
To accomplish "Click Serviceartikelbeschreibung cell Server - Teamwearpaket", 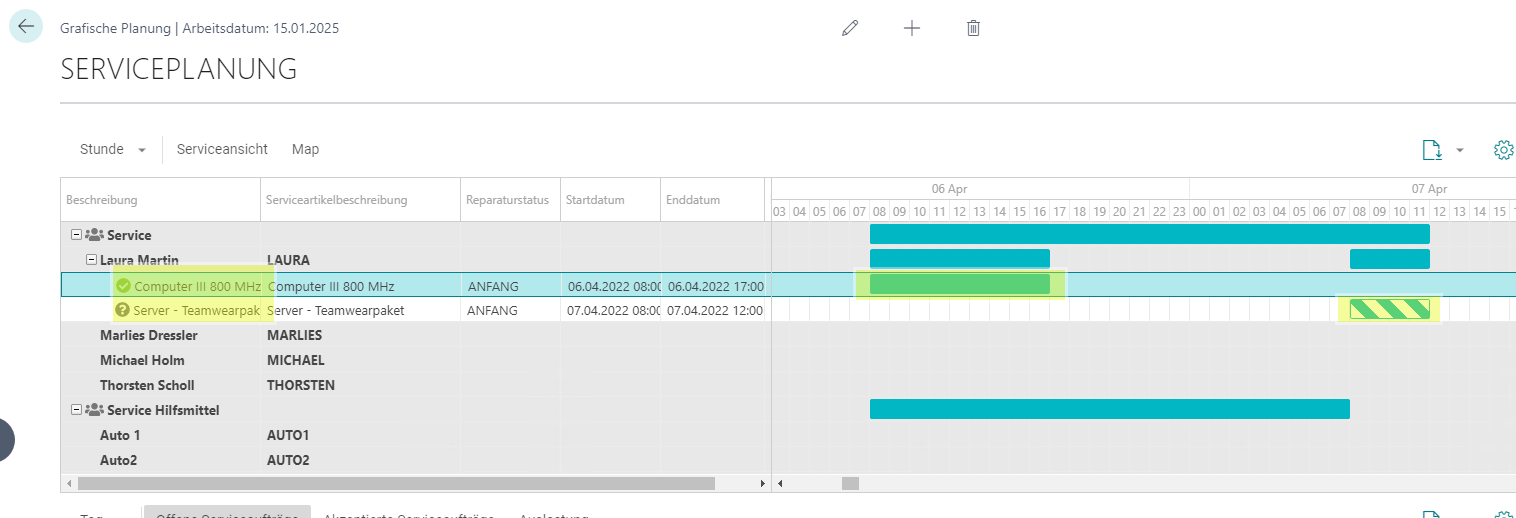I will (335, 311).
